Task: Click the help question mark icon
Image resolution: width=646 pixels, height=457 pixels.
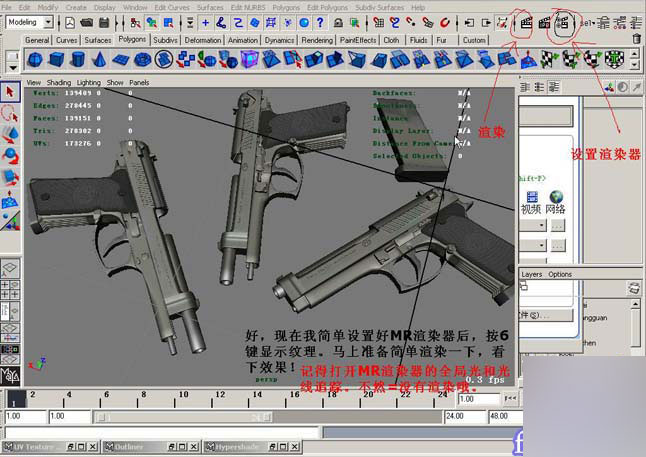Action: (320, 23)
